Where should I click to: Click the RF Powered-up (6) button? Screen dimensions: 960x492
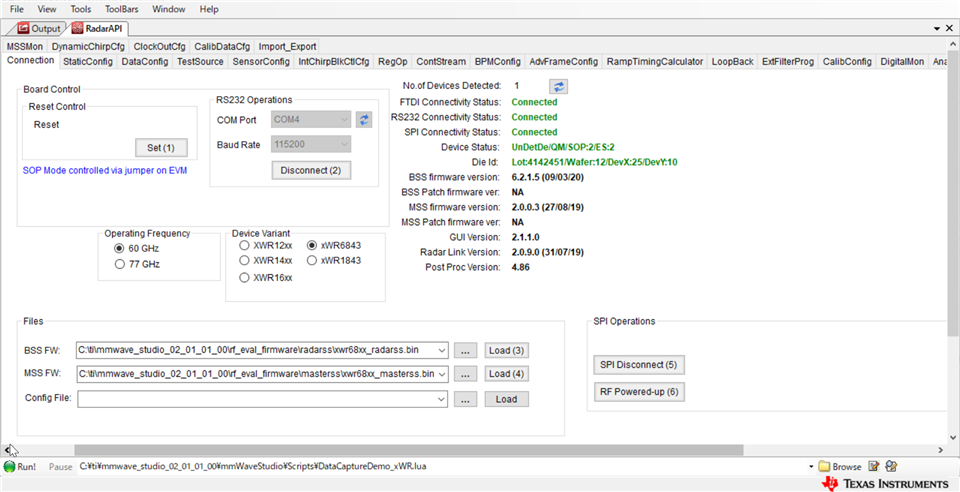tap(639, 392)
